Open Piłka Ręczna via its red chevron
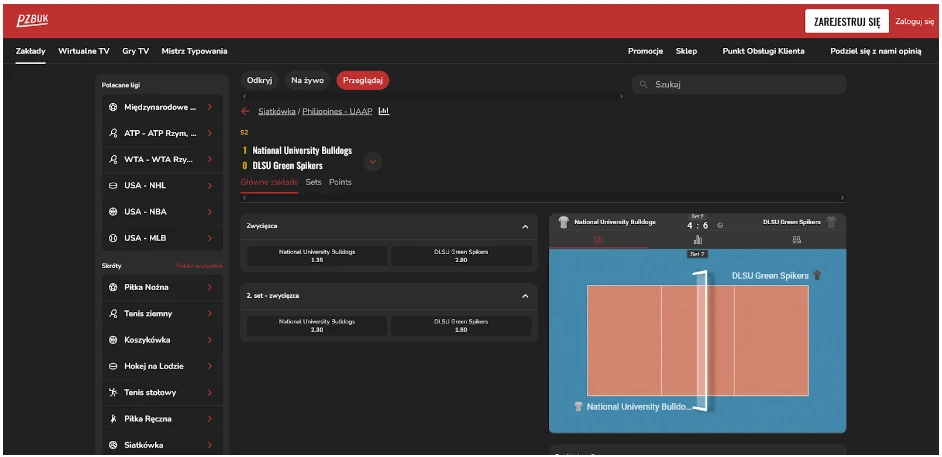The image size is (942, 457). pos(210,419)
